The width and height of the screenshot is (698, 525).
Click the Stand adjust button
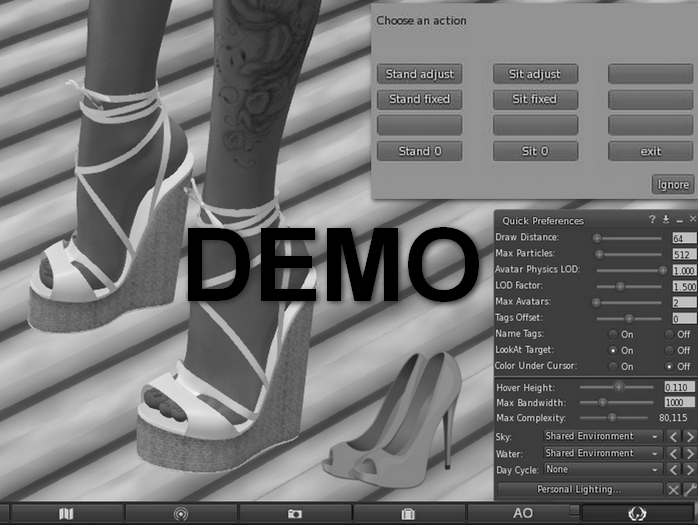[x=419, y=74]
